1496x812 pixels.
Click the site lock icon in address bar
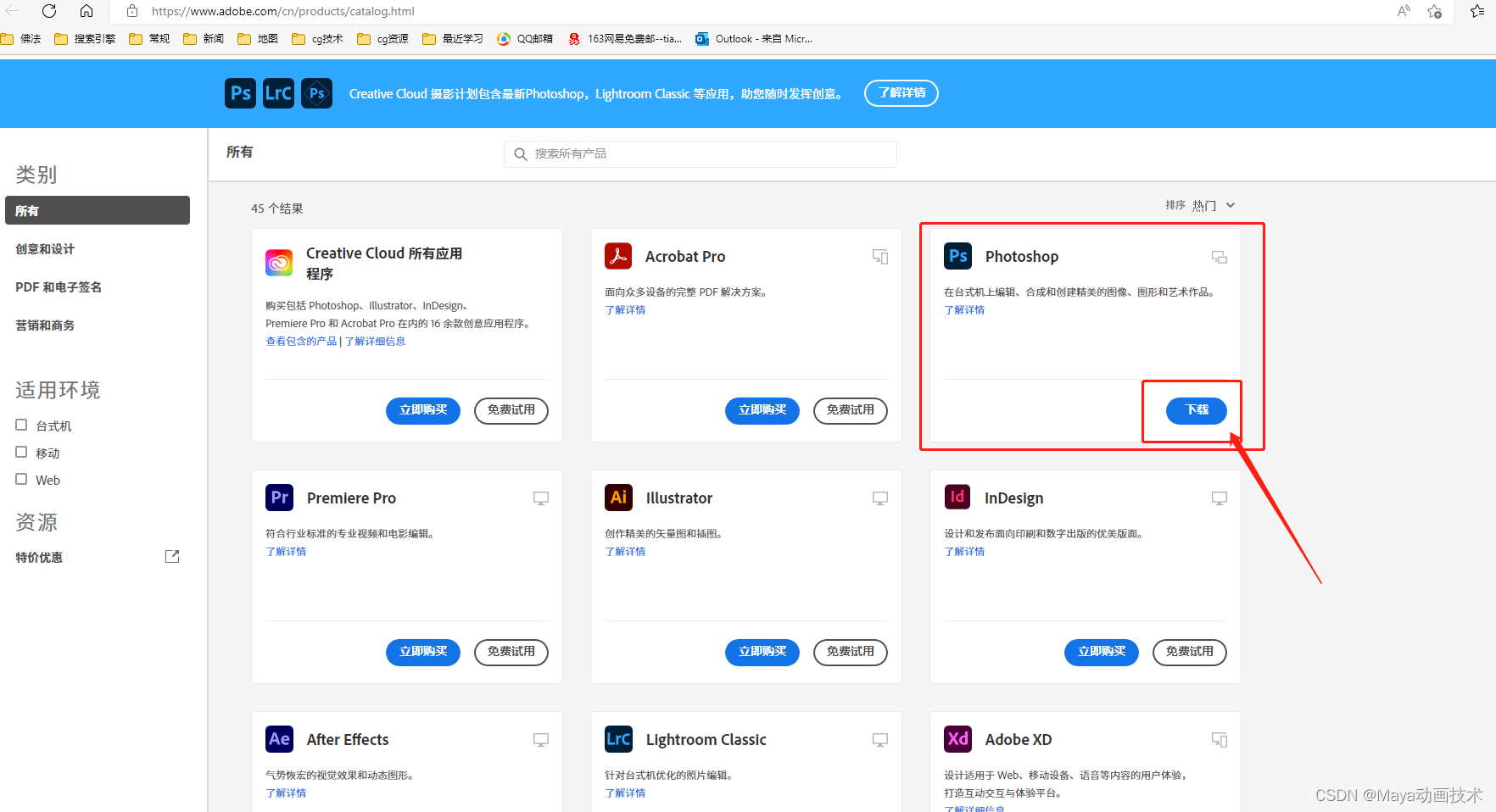132,11
